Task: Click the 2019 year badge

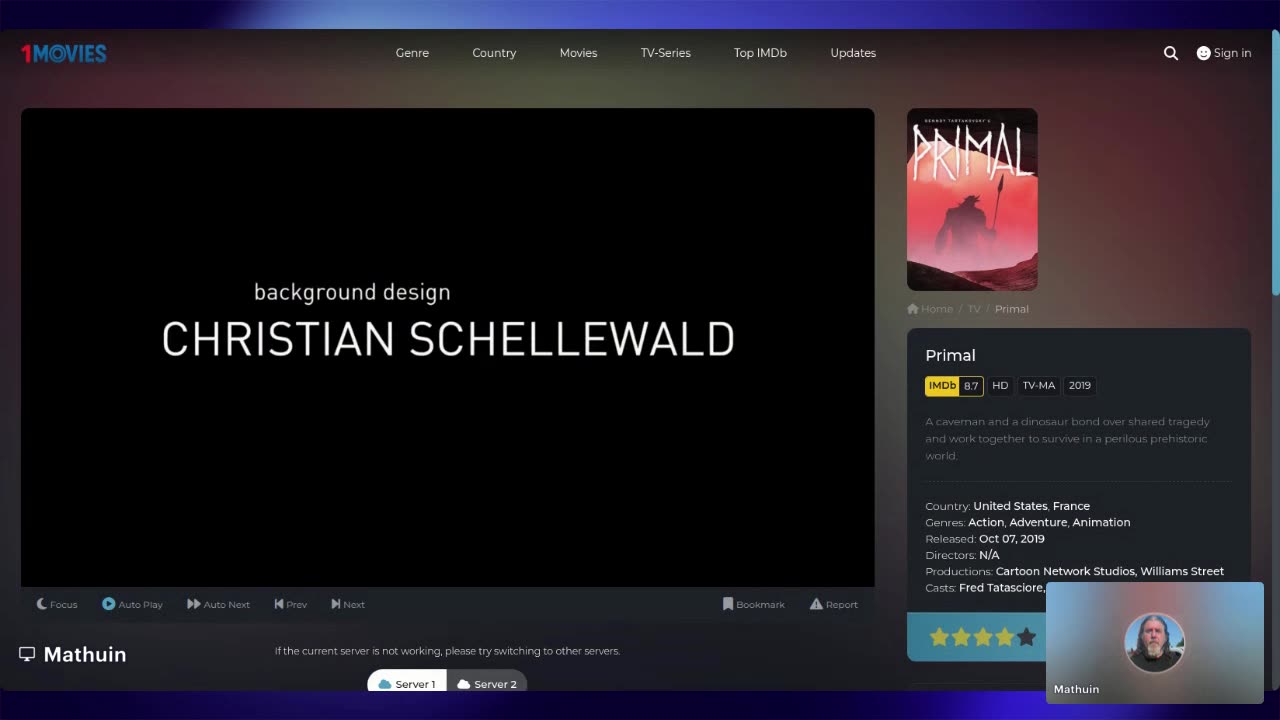Action: point(1080,385)
